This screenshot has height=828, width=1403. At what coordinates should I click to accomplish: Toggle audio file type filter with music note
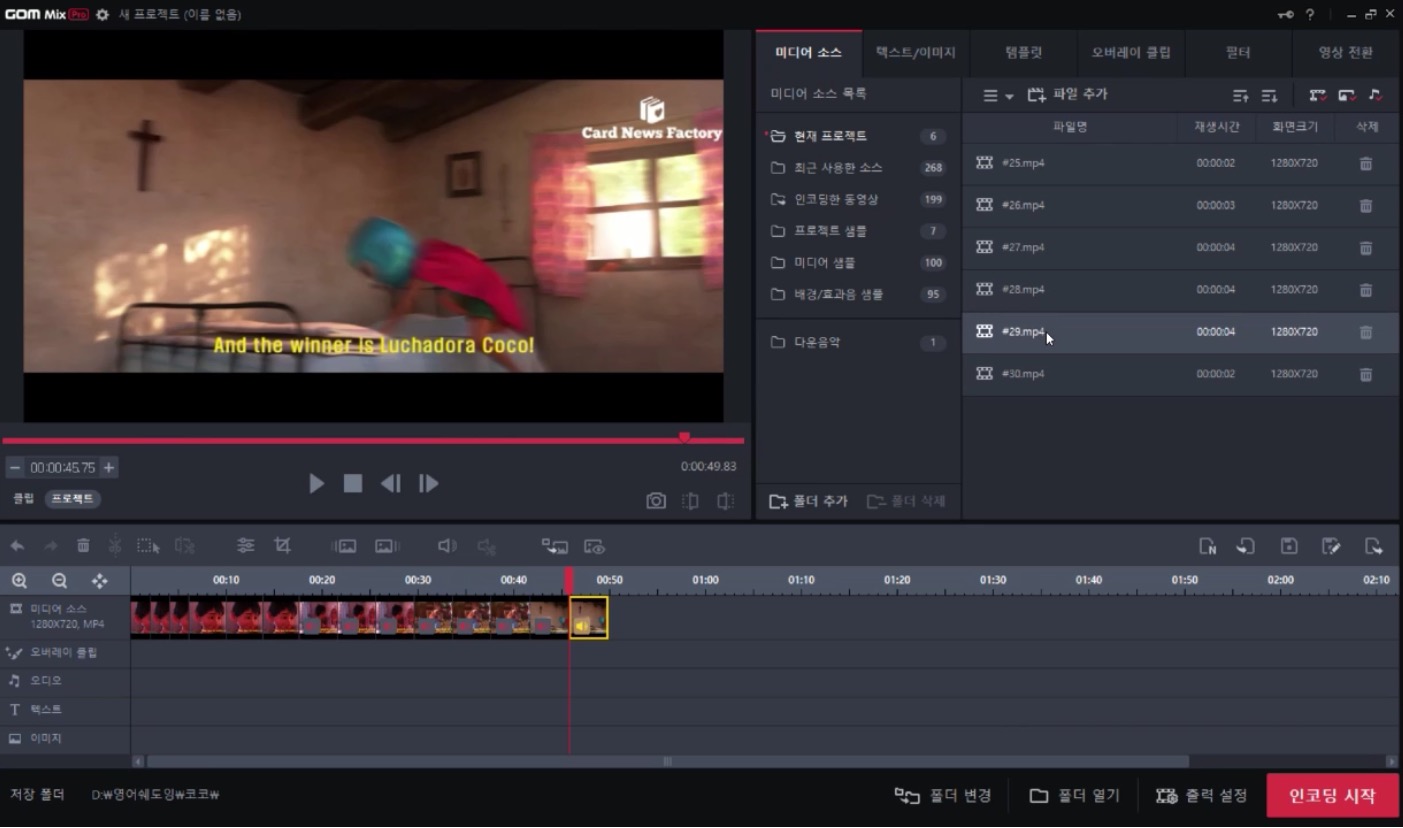(x=1376, y=96)
